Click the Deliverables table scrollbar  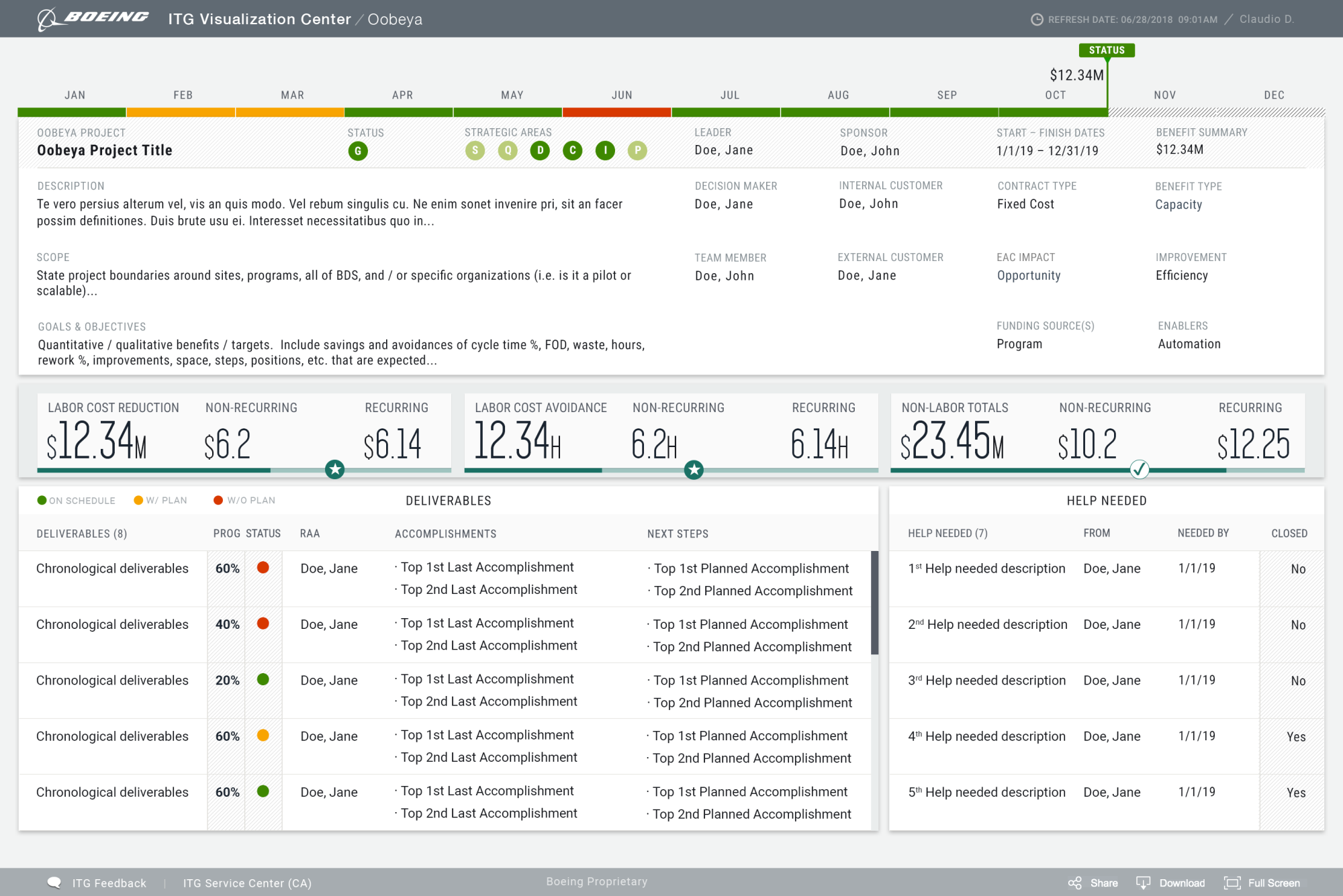coord(874,603)
